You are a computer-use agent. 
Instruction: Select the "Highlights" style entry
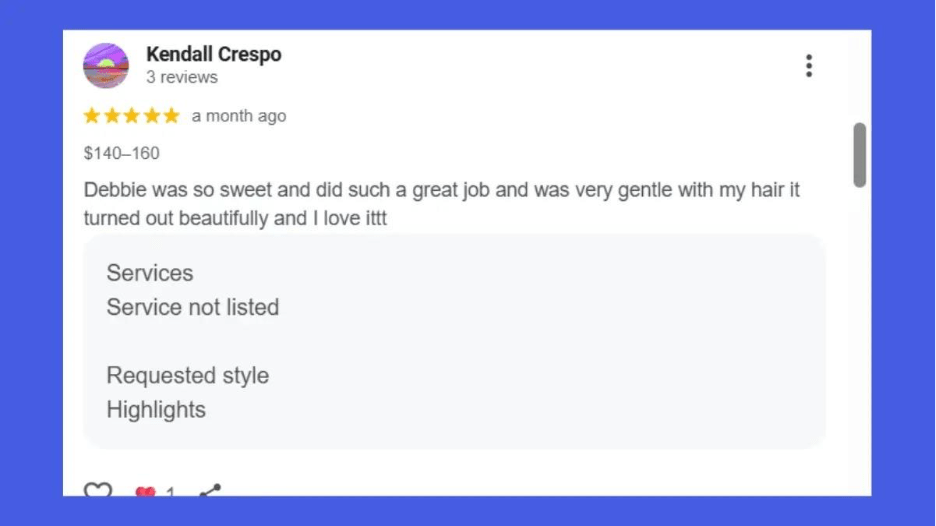pyautogui.click(x=156, y=410)
